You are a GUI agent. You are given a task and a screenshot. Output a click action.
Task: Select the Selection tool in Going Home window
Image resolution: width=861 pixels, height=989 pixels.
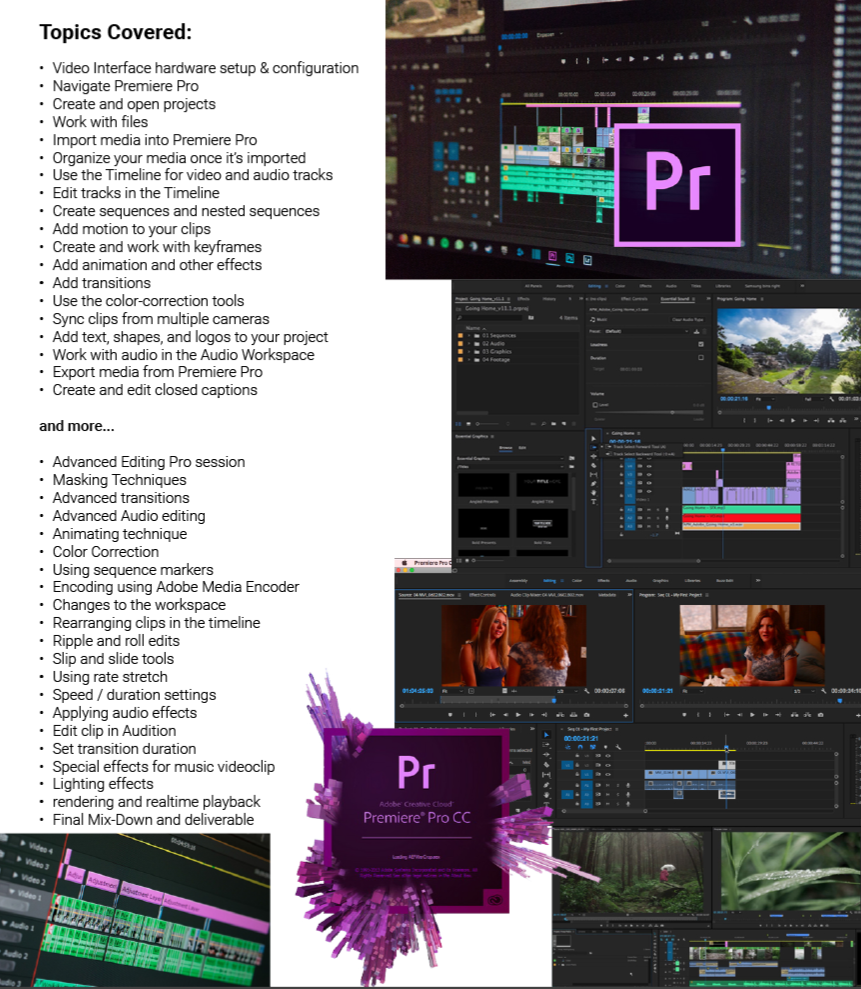[x=594, y=438]
